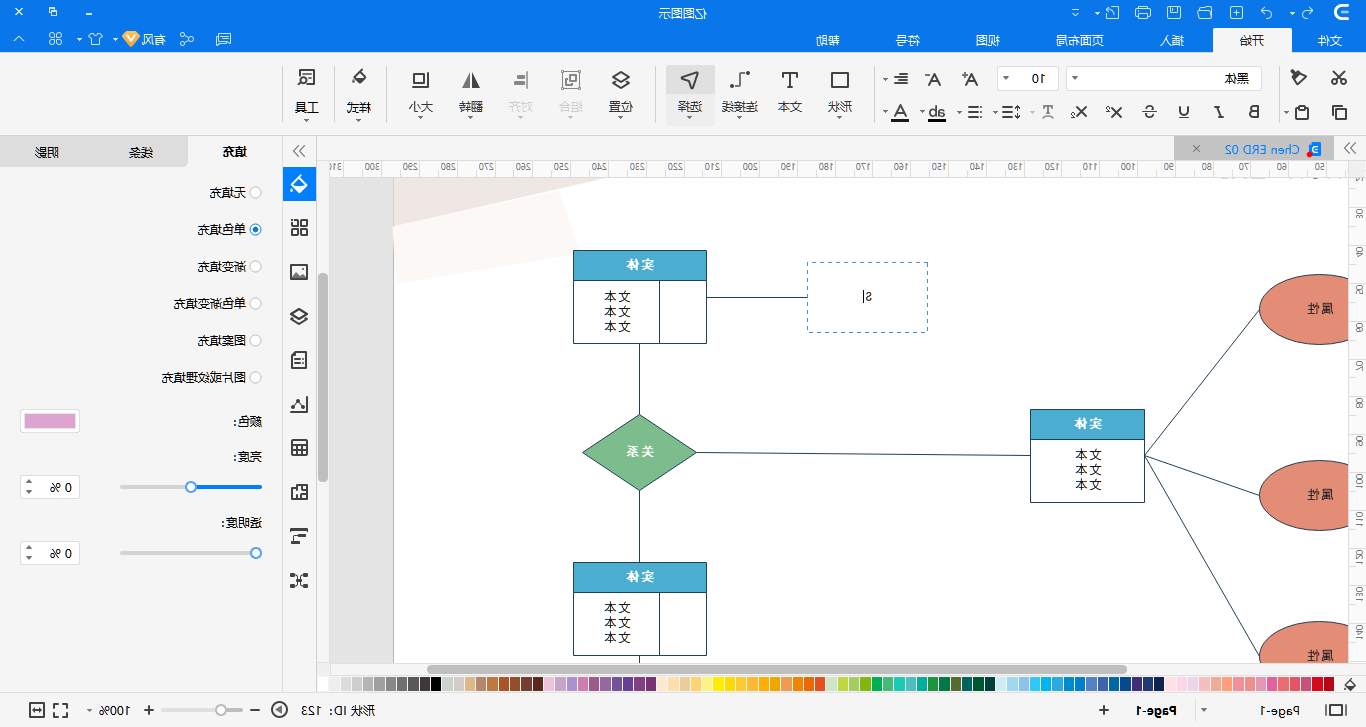Open the Page-1 page list dropdown

click(x=1203, y=710)
